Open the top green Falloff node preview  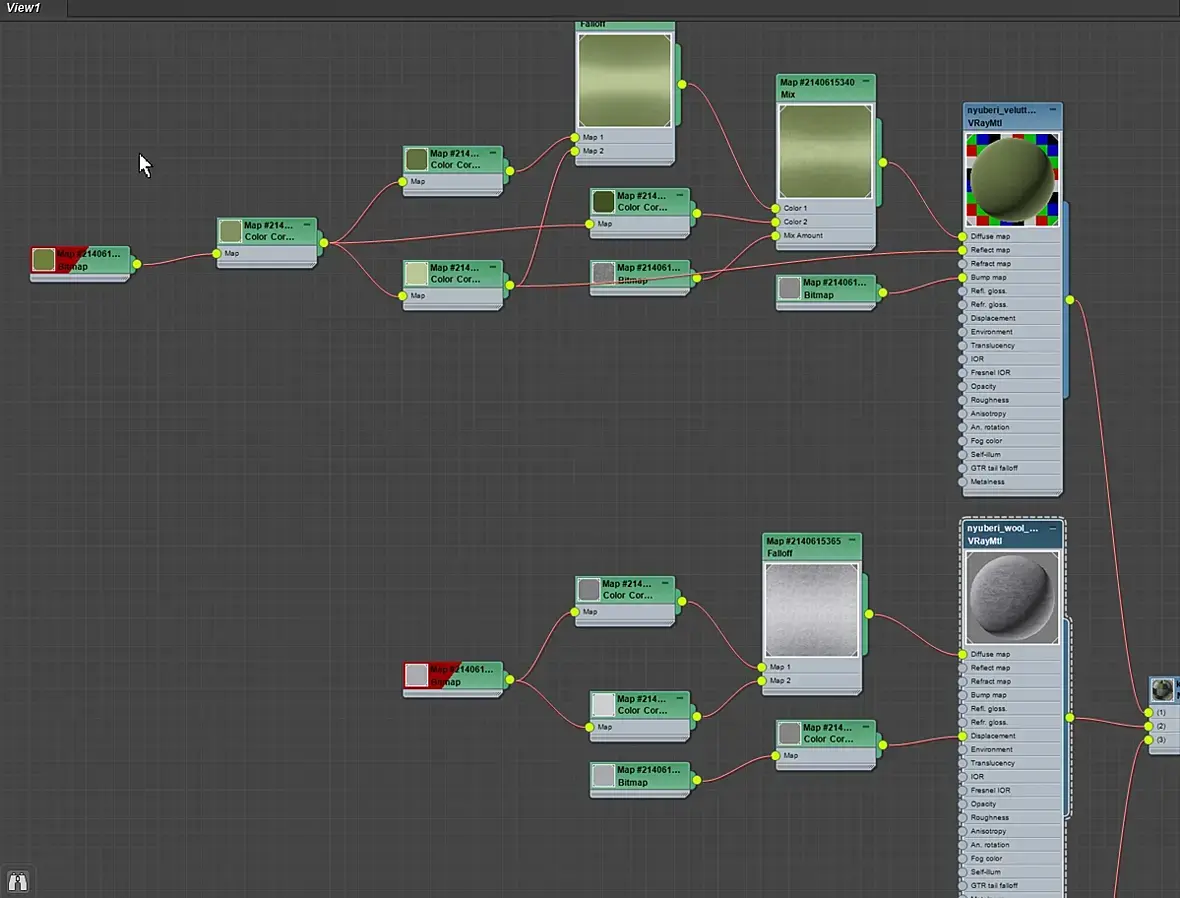click(x=625, y=80)
